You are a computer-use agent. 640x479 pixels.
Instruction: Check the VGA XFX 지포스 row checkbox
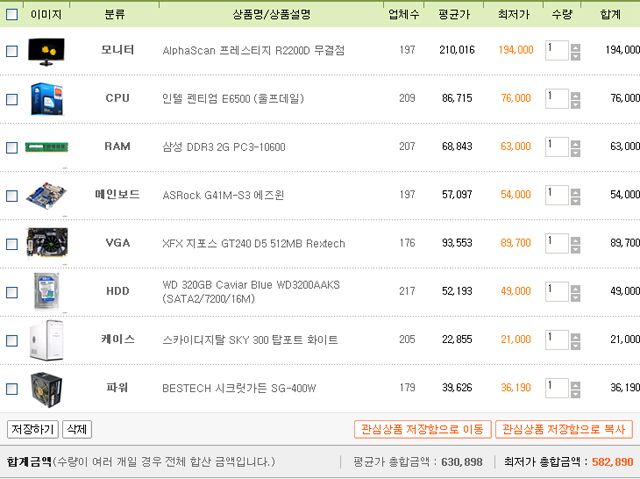[x=12, y=244]
